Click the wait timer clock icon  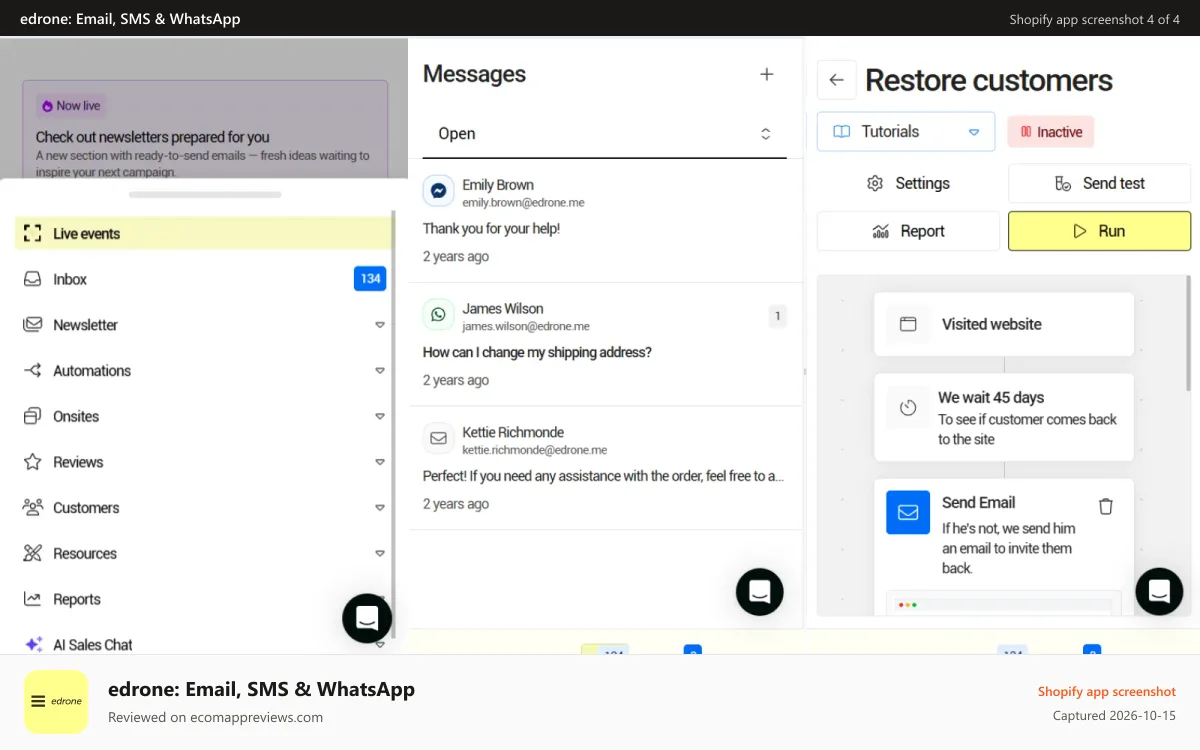click(x=908, y=408)
